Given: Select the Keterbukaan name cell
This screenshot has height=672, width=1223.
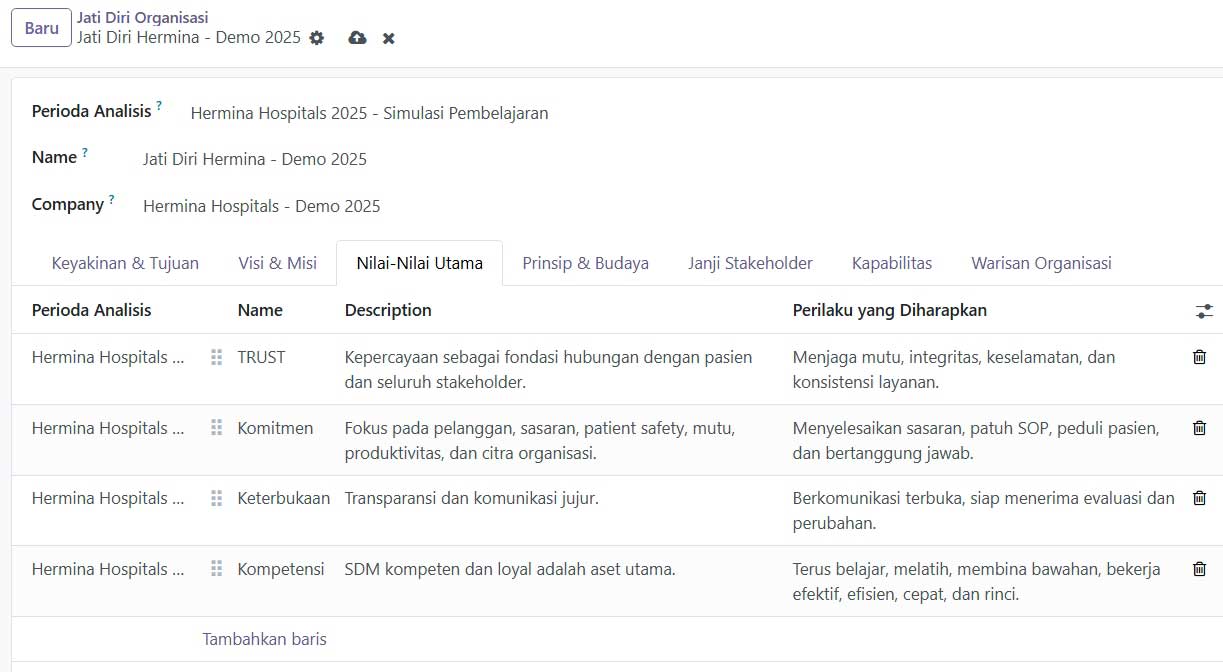Looking at the screenshot, I should click(283, 498).
